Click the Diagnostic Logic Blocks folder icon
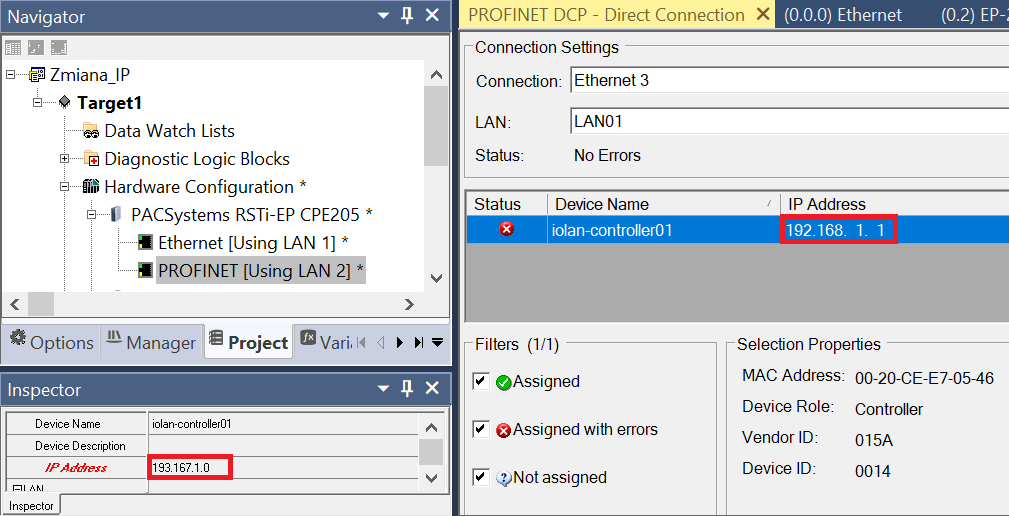 tap(91, 159)
